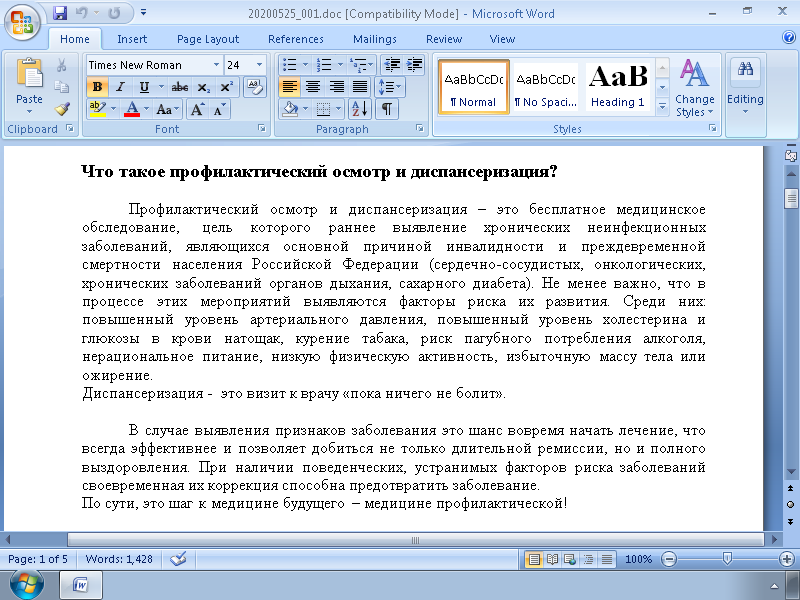Screen dimensions: 800x600
Task: Open the font name dropdown
Action: 216,65
